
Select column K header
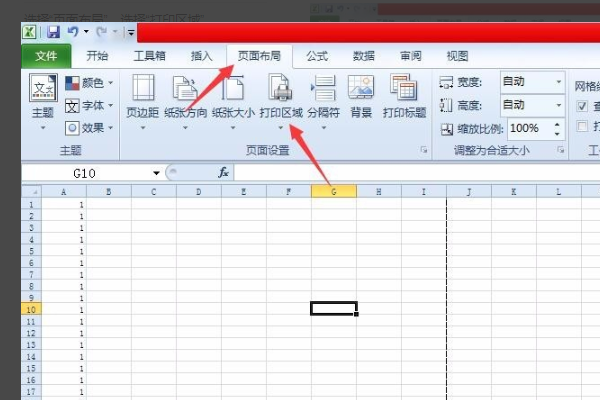514,191
